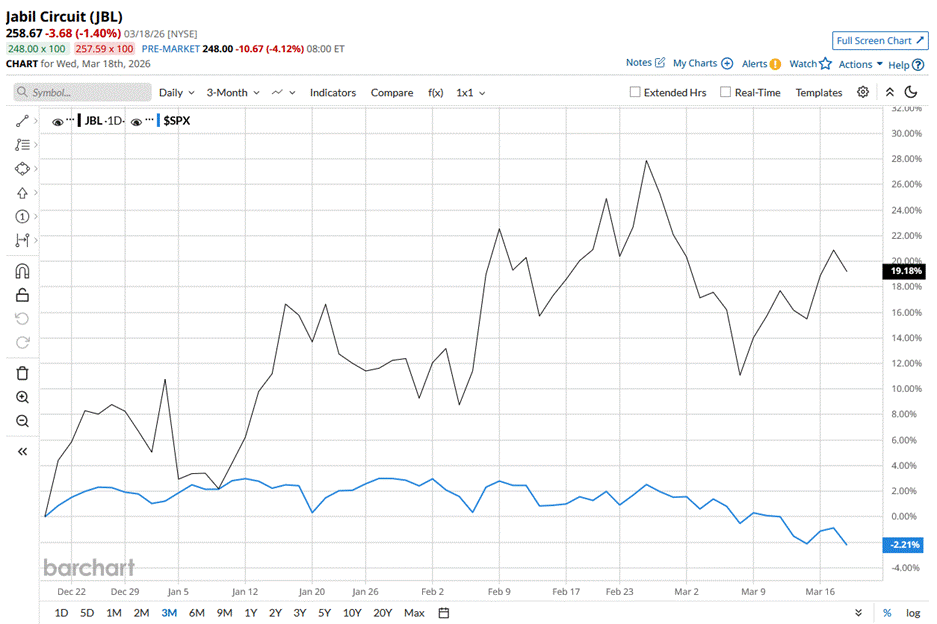Screen dimensions: 937x624
Task: Select the arrow marker tool
Action: point(22,193)
